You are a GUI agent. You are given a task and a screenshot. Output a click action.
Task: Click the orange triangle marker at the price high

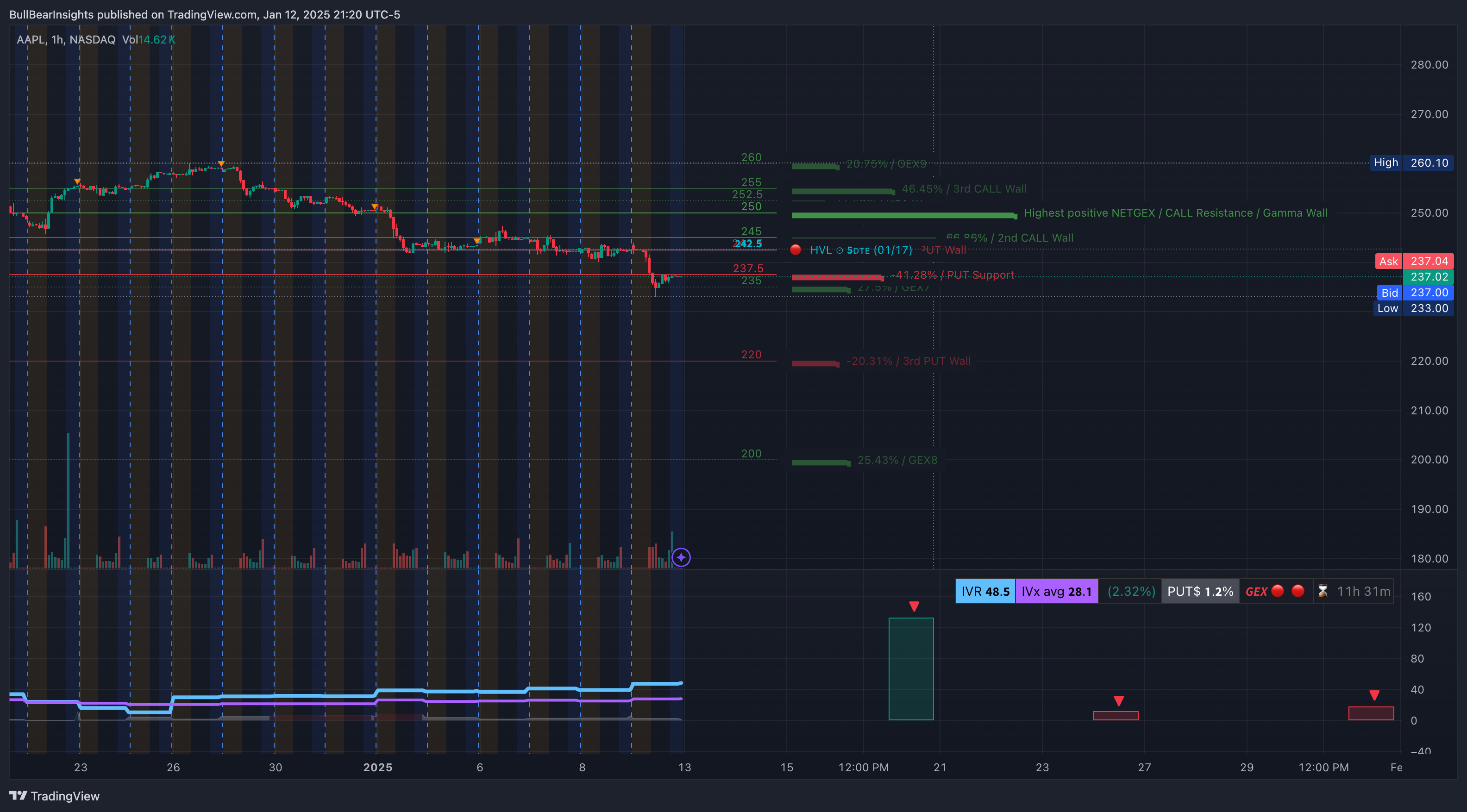221,164
